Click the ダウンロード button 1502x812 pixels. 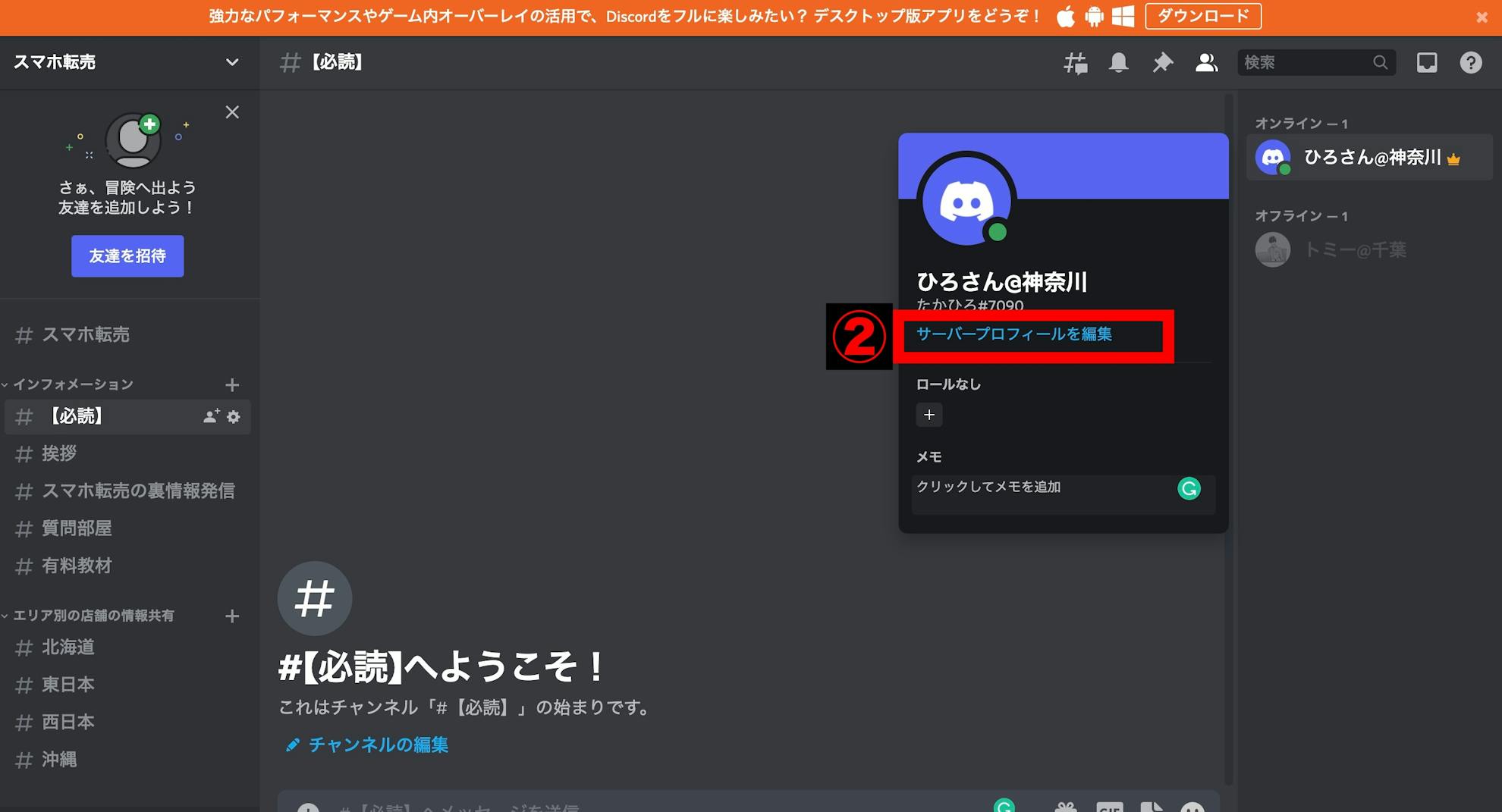click(x=1203, y=16)
